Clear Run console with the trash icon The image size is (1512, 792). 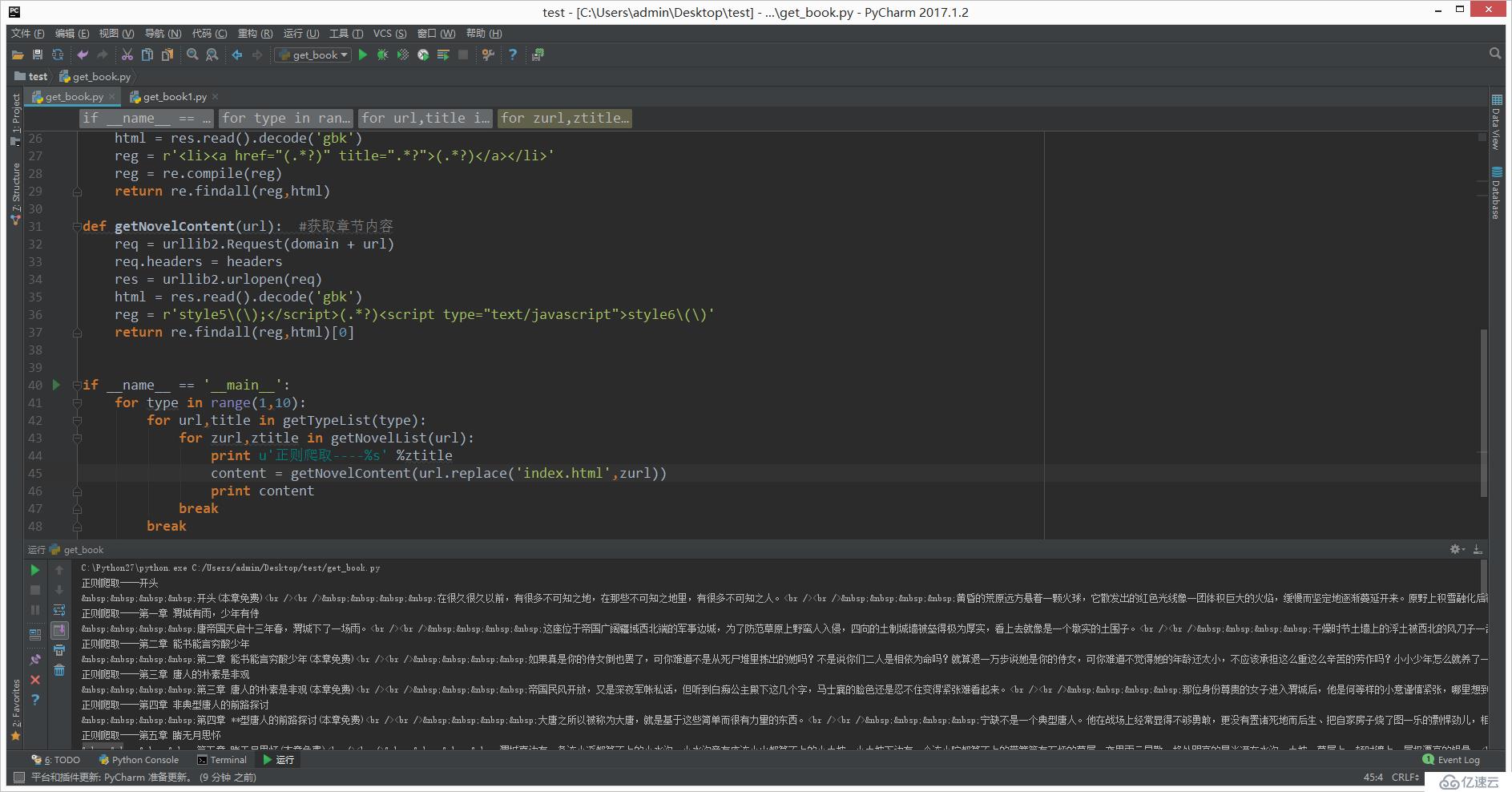point(58,670)
